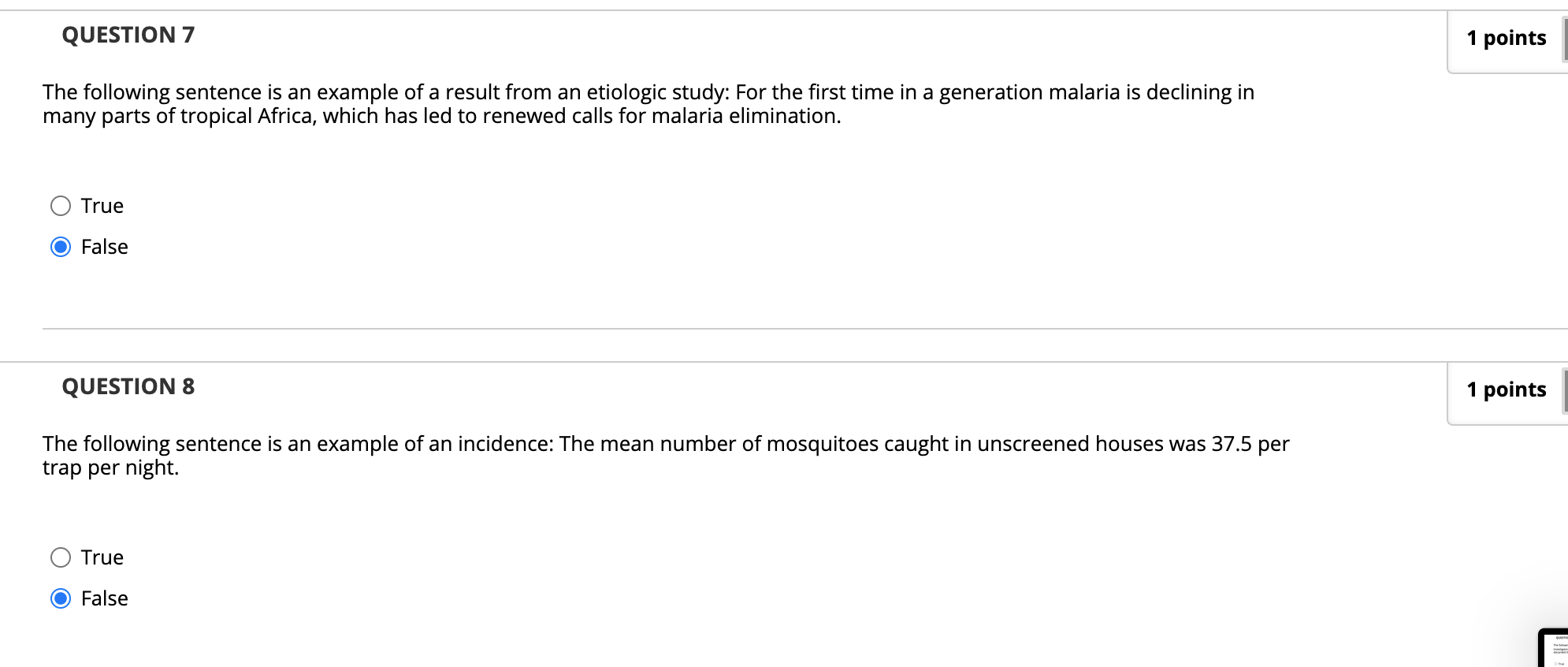The height and width of the screenshot is (667, 1568).
Task: Click gray handle beside Question 7 points
Action: [1565, 38]
